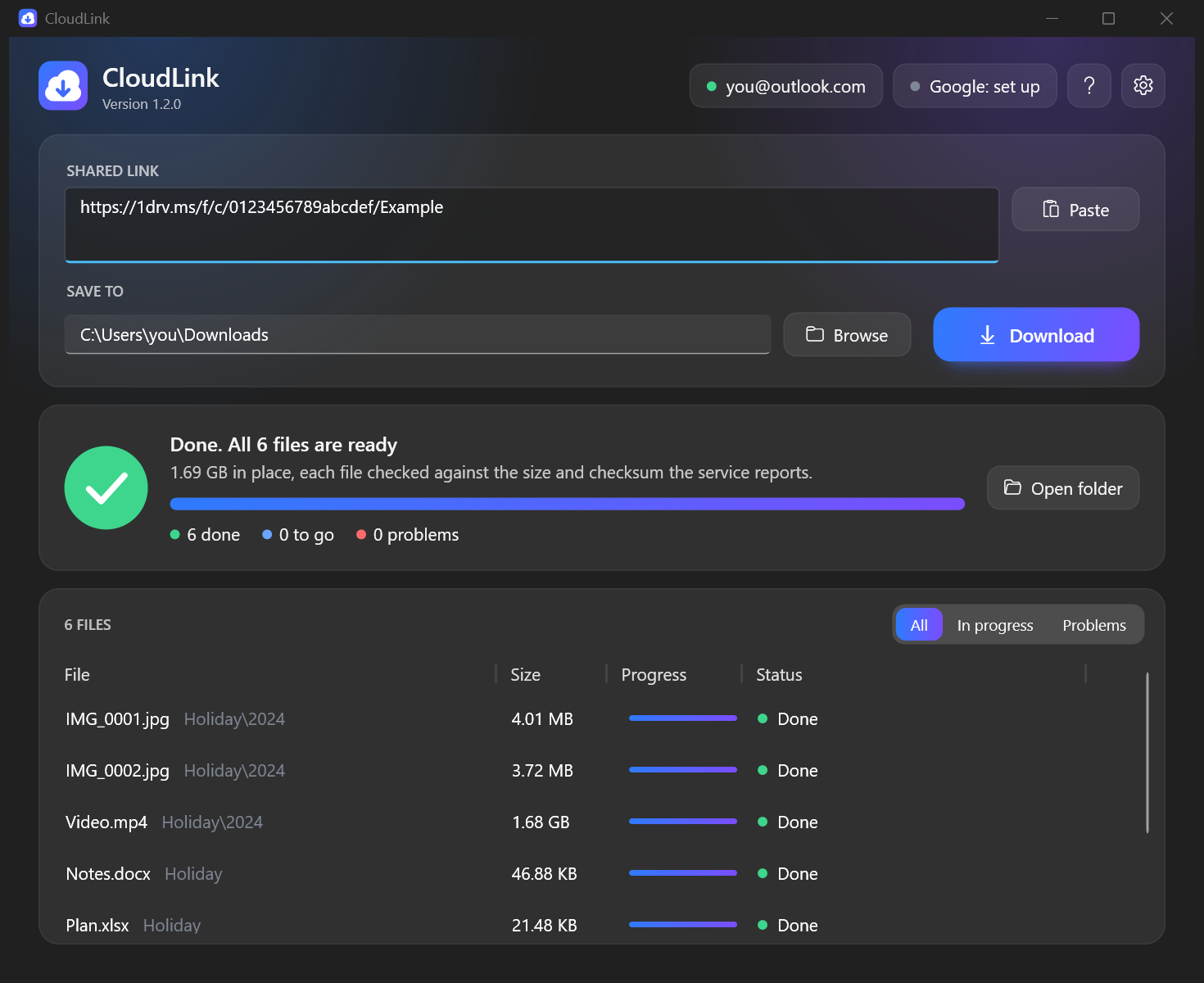Viewport: 1204px width, 983px height.
Task: Select the IMG_0002.jpg file name
Action: click(x=117, y=771)
